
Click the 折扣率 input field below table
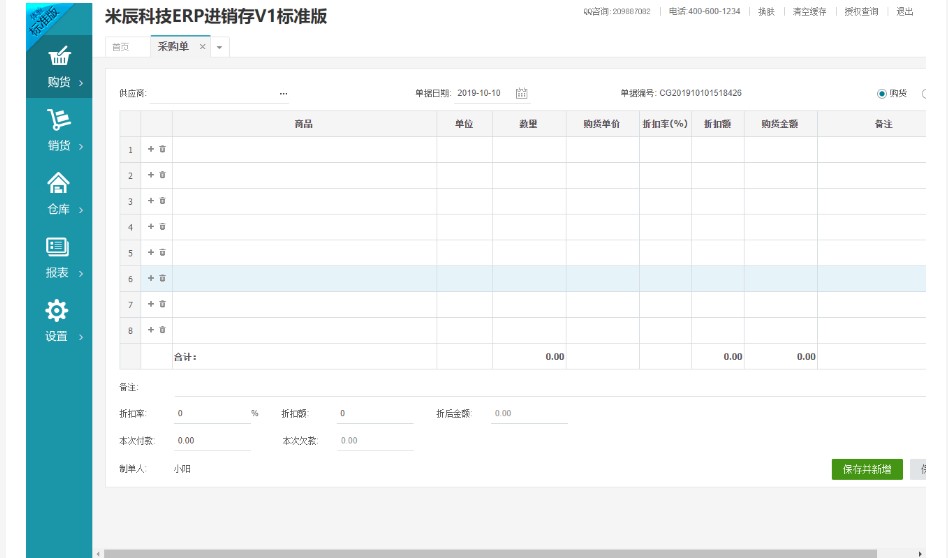pos(210,413)
